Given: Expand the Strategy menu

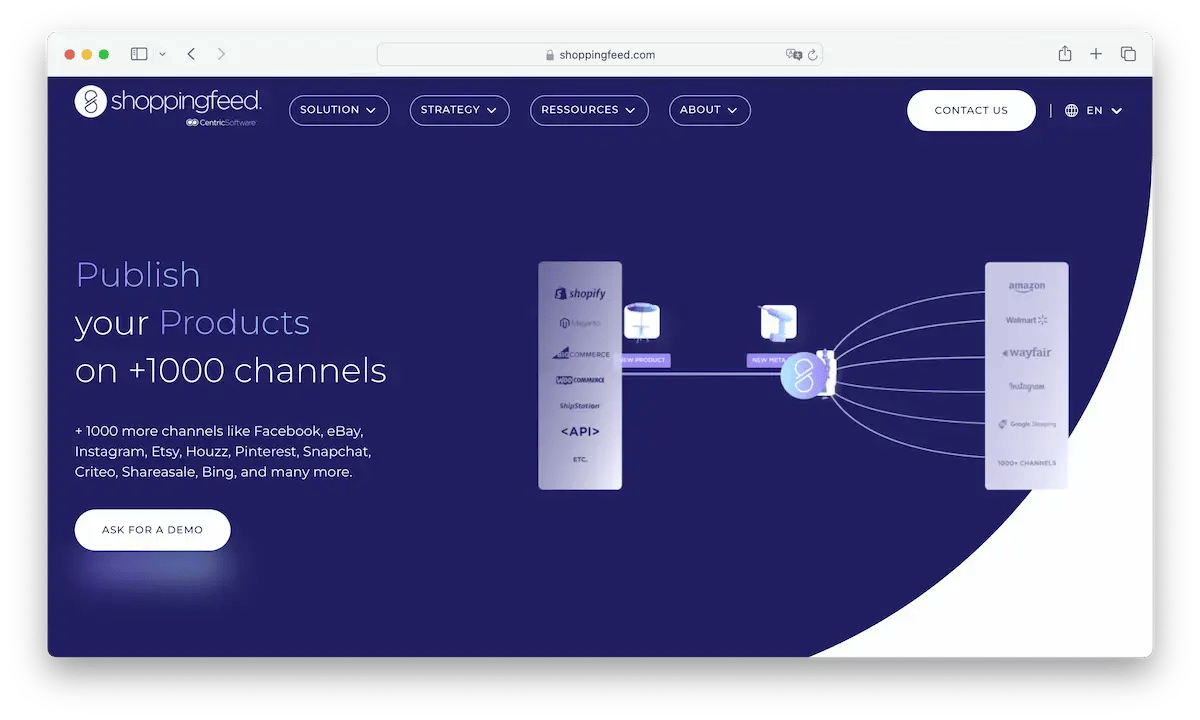Looking at the screenshot, I should coord(459,110).
